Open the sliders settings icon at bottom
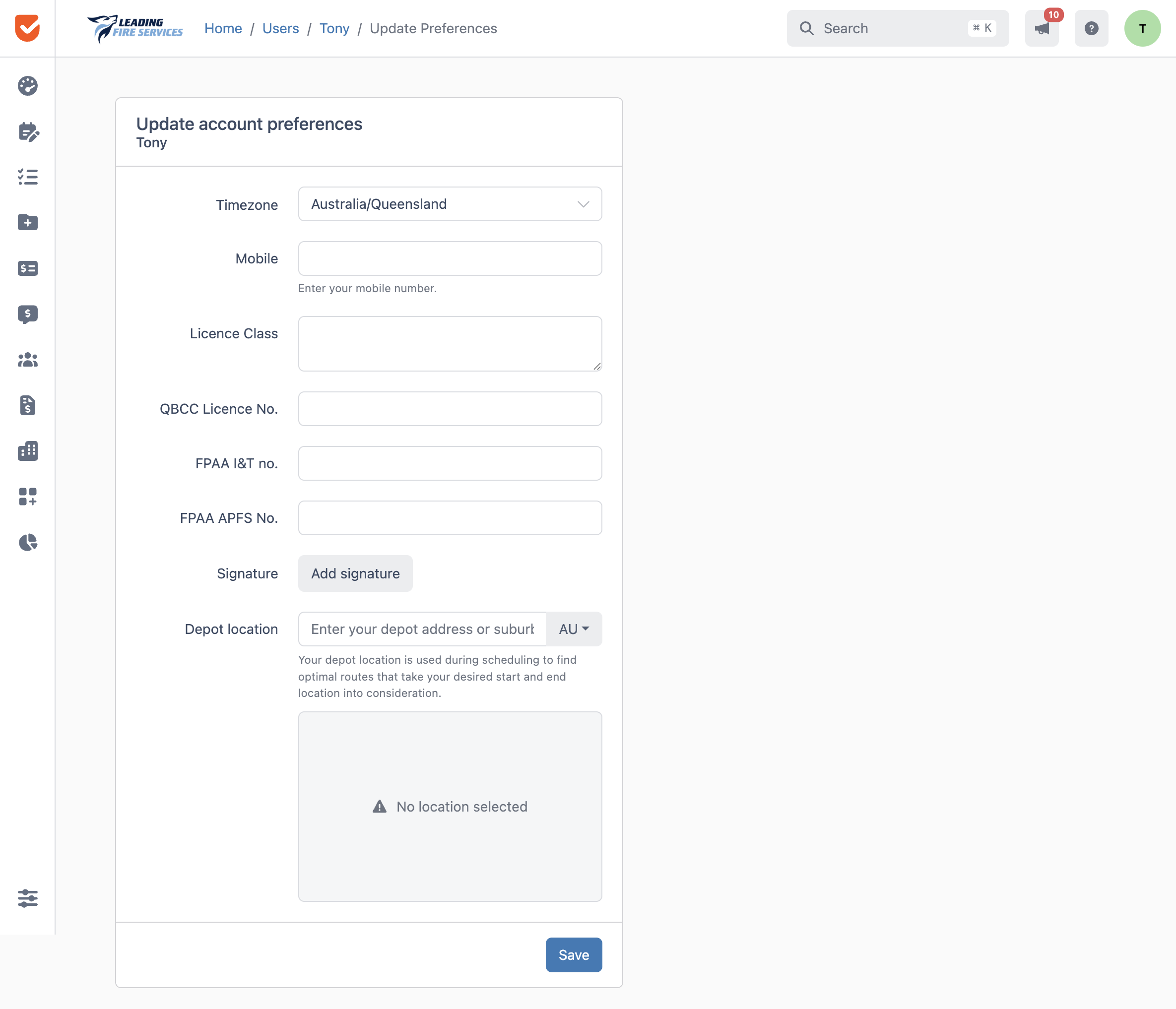1176x1009 pixels. [x=27, y=898]
